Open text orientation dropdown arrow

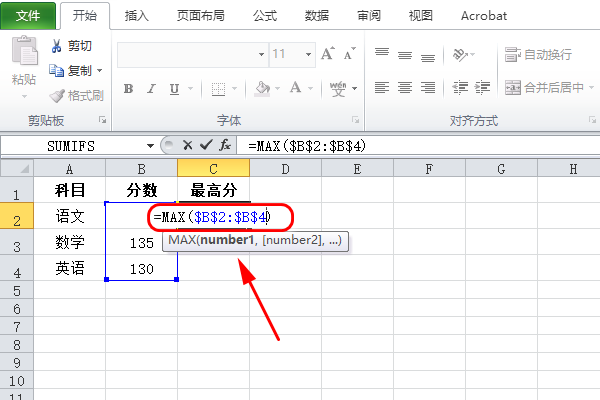[472, 55]
